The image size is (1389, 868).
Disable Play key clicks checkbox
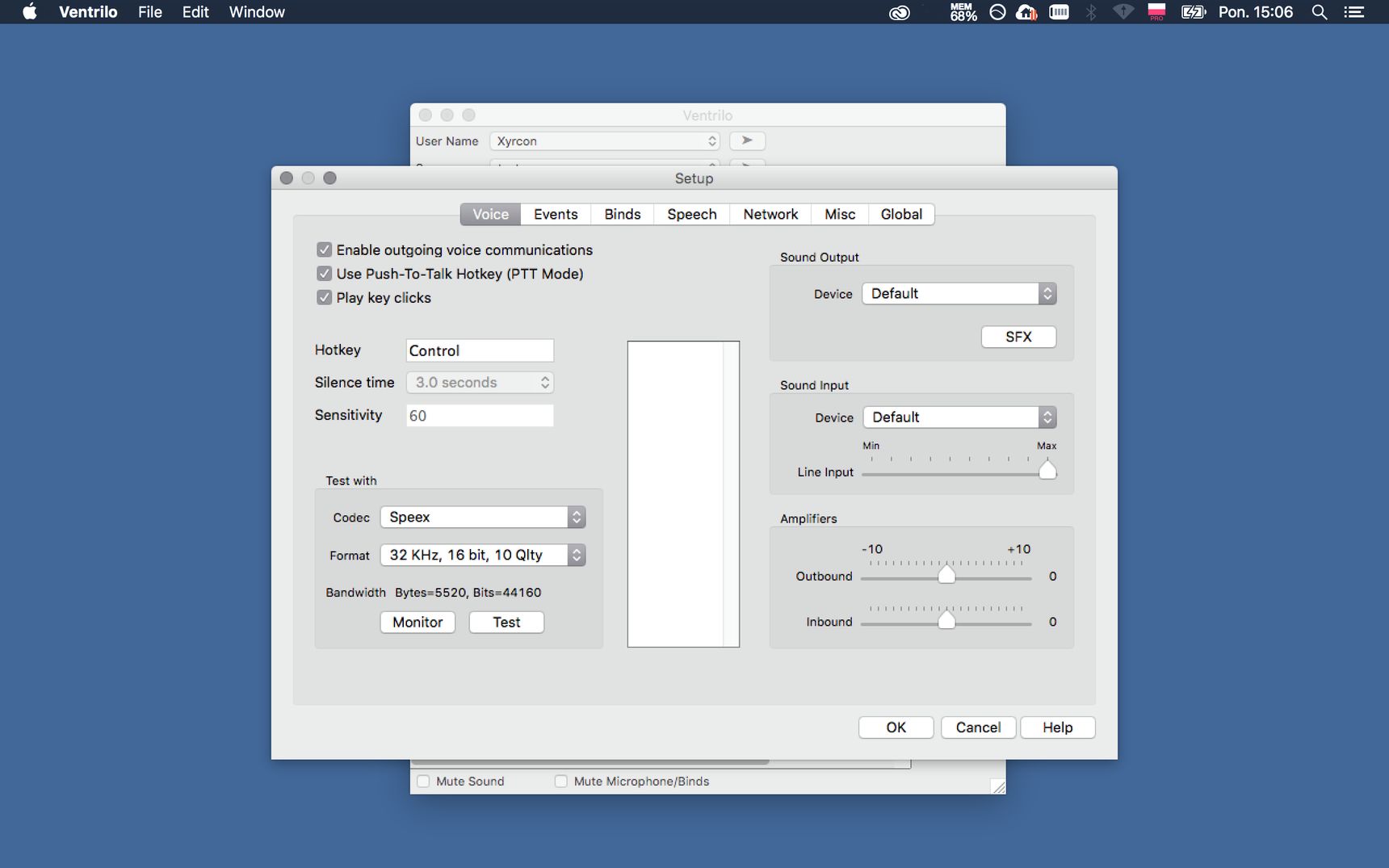pos(324,297)
